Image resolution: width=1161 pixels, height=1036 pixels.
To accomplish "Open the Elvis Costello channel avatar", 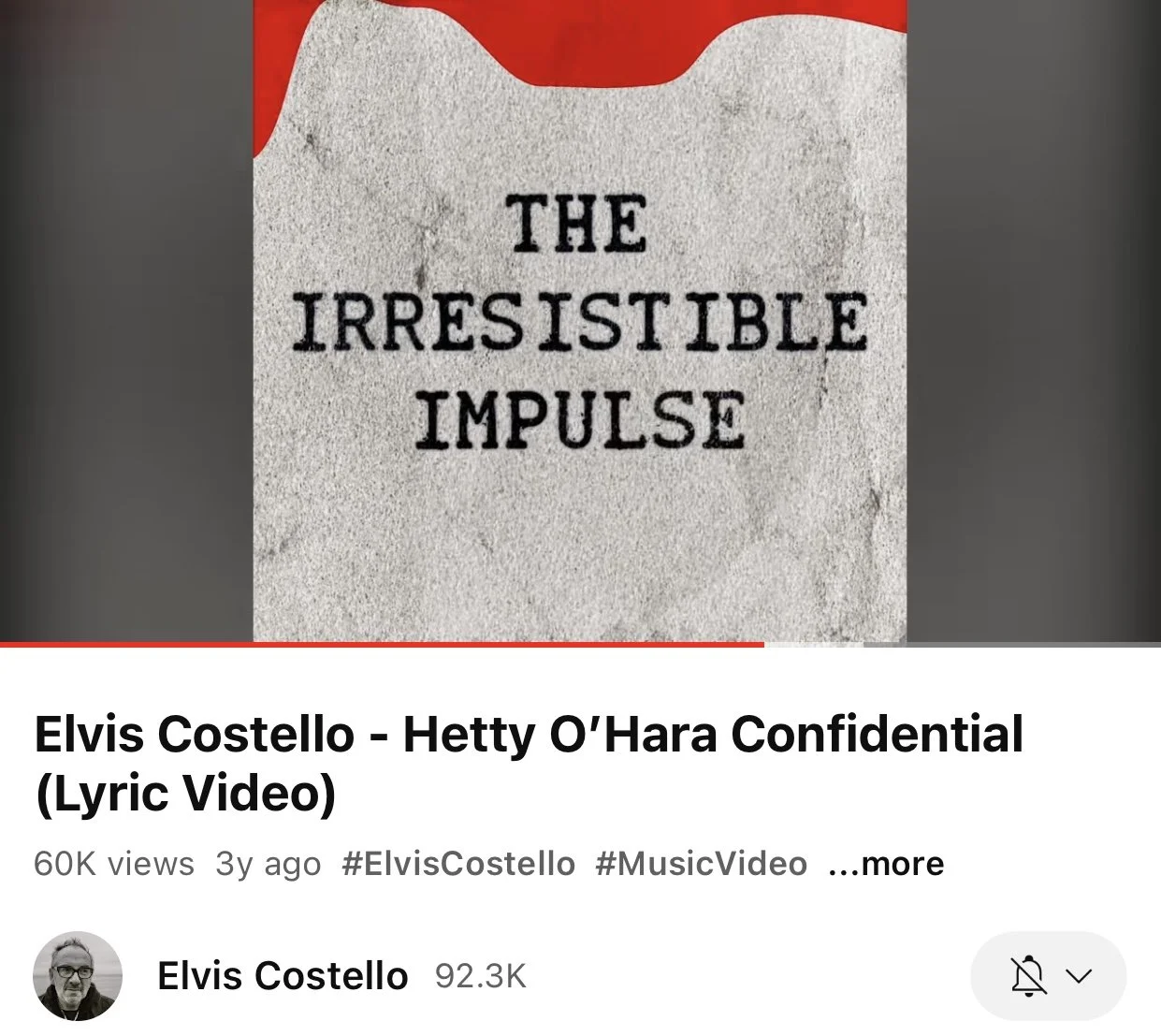I will click(x=78, y=975).
